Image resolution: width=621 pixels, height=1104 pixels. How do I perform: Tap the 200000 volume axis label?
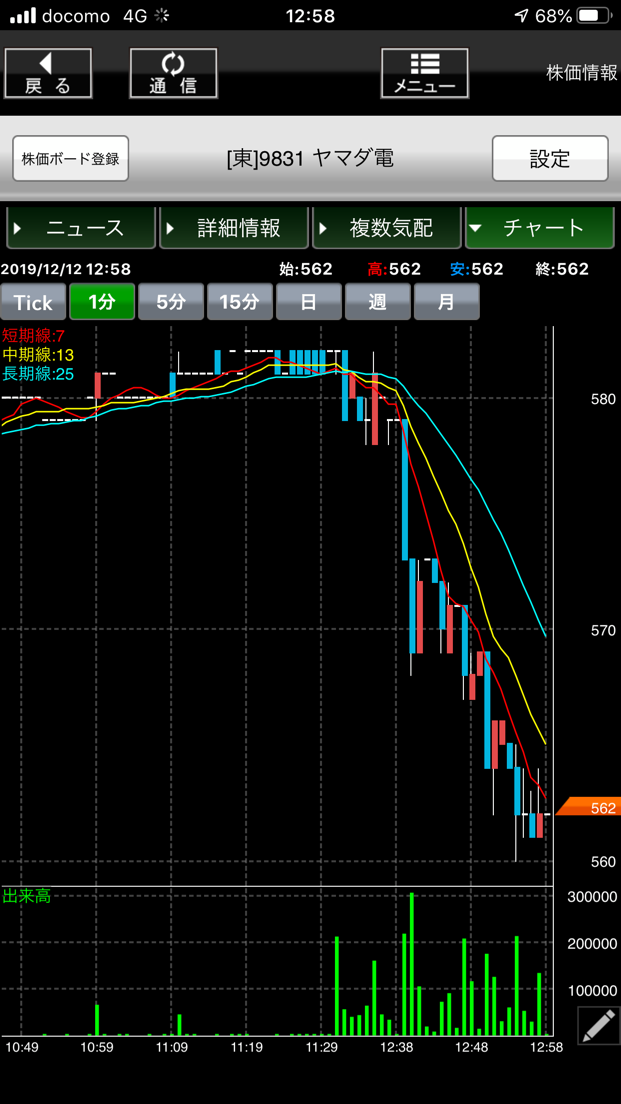click(x=592, y=943)
